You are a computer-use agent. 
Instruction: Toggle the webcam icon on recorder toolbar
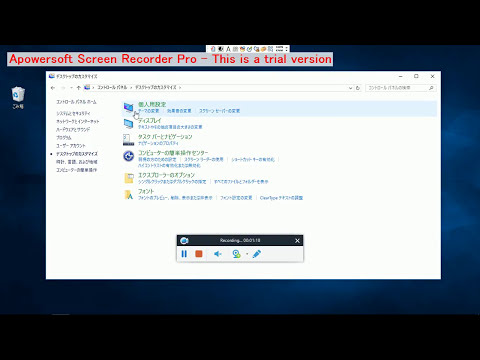click(x=236, y=254)
